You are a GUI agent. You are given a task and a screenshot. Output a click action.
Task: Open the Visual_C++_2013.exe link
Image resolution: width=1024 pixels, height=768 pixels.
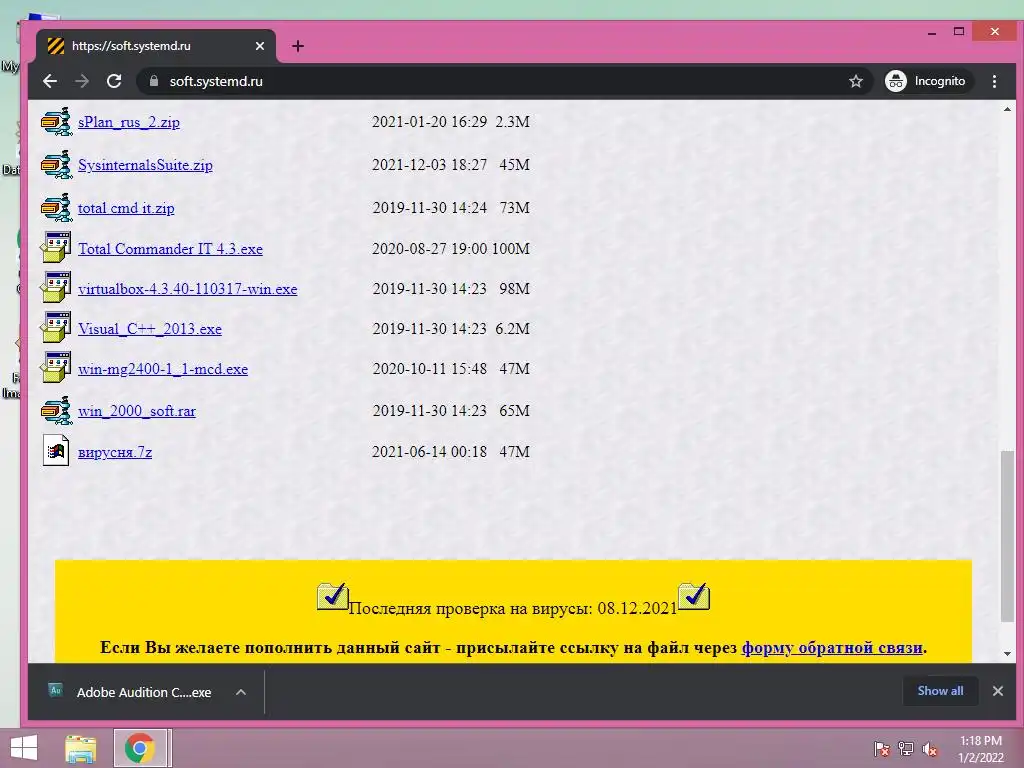coord(150,328)
